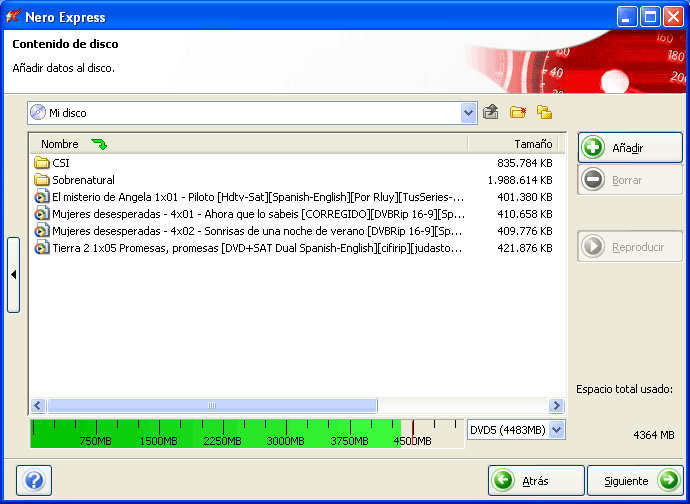
Task: Click the disc capacity usage bar
Action: tap(247, 434)
